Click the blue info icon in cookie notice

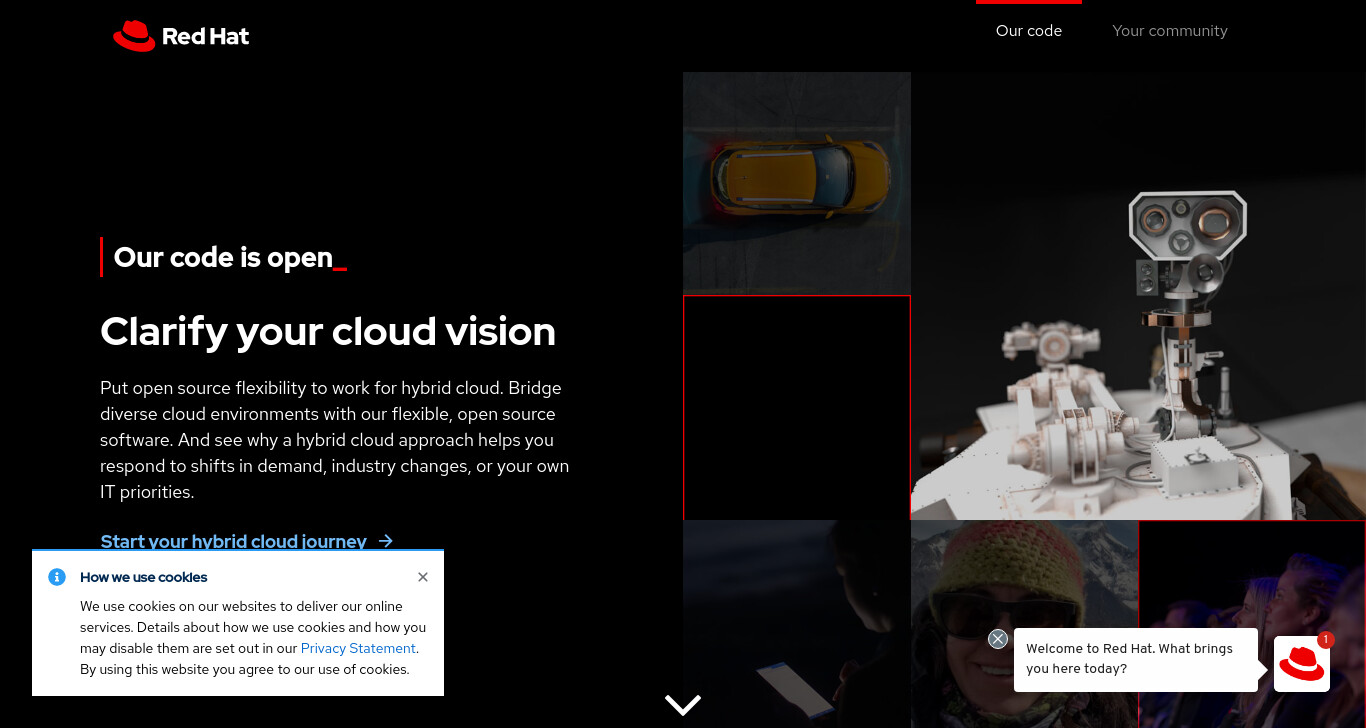pos(57,577)
